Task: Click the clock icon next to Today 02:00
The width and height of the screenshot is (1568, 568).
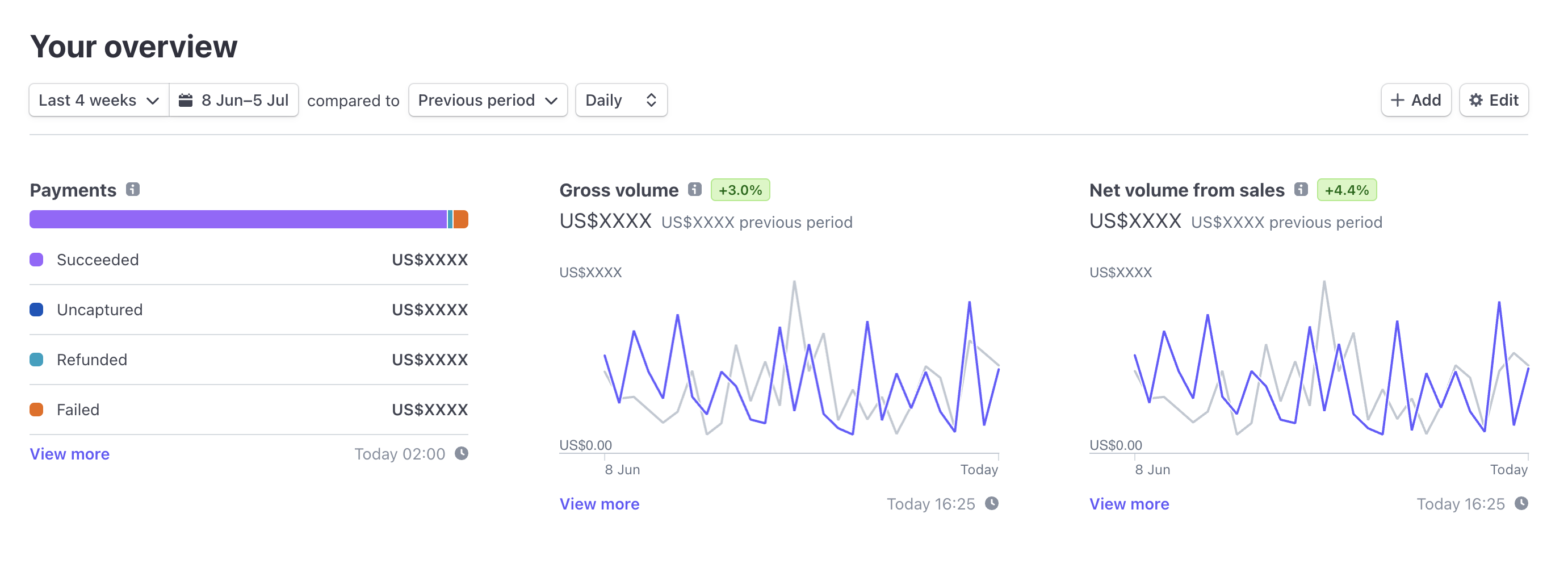Action: click(462, 453)
